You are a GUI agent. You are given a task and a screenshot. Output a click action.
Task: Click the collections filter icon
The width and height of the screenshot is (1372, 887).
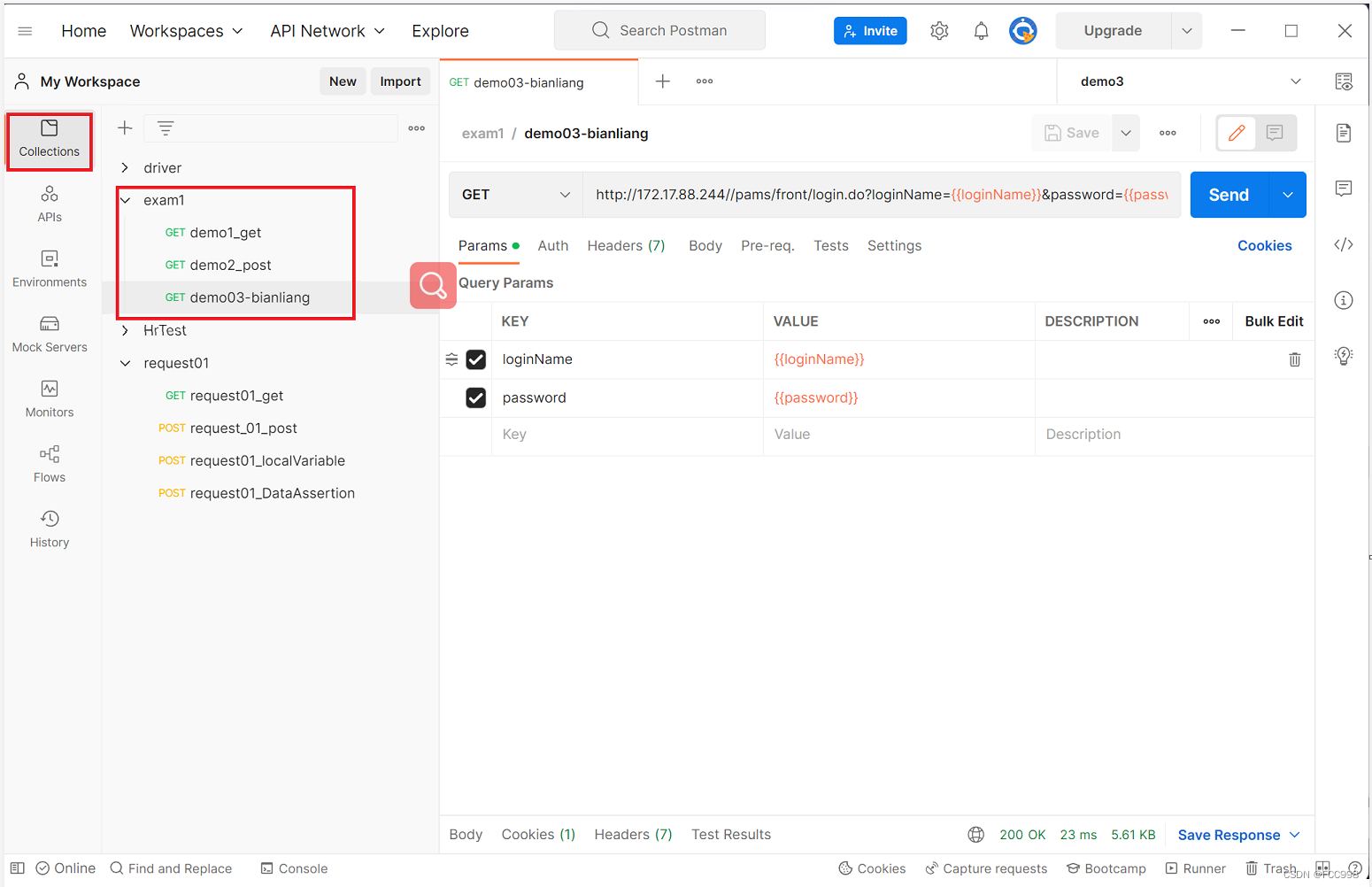click(166, 128)
